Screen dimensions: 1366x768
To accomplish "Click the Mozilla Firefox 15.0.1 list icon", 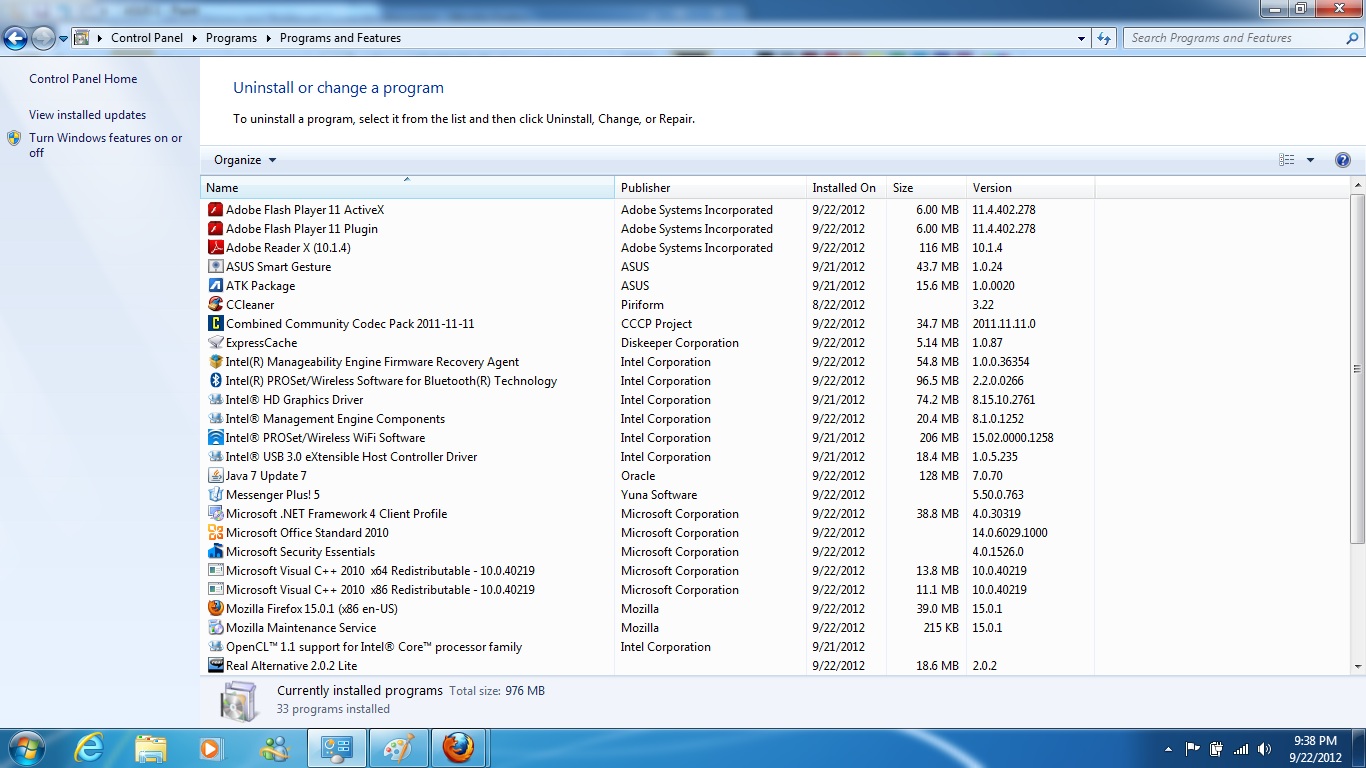I will (x=215, y=609).
